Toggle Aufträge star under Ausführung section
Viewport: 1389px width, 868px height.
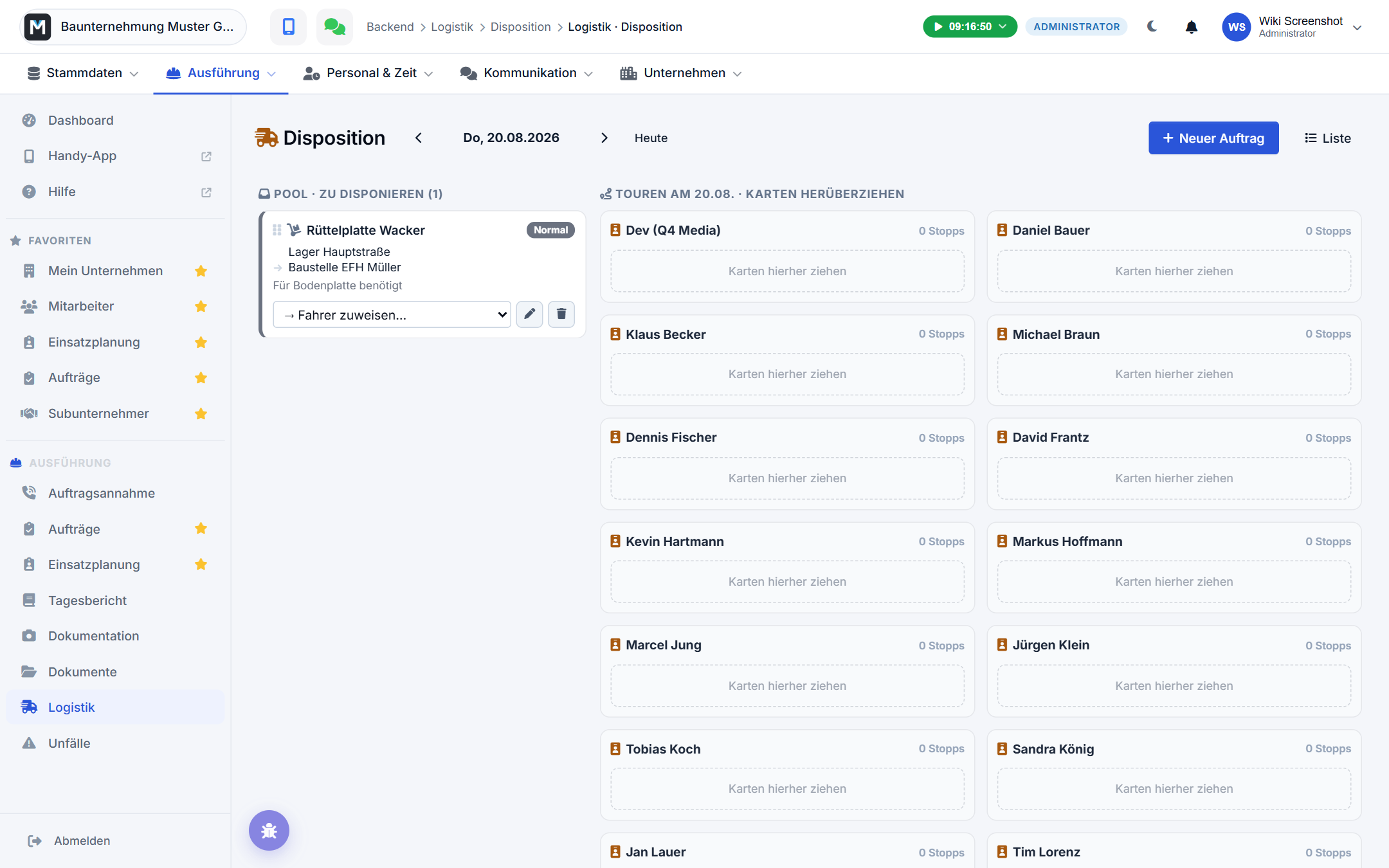(x=201, y=529)
